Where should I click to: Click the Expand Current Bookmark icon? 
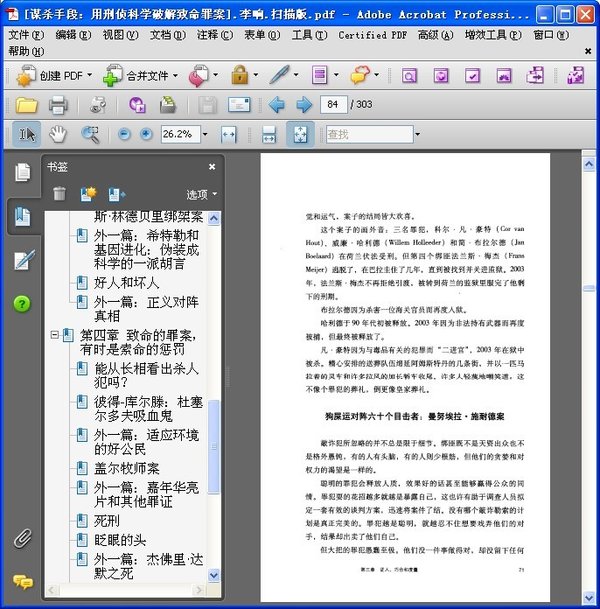click(x=117, y=194)
